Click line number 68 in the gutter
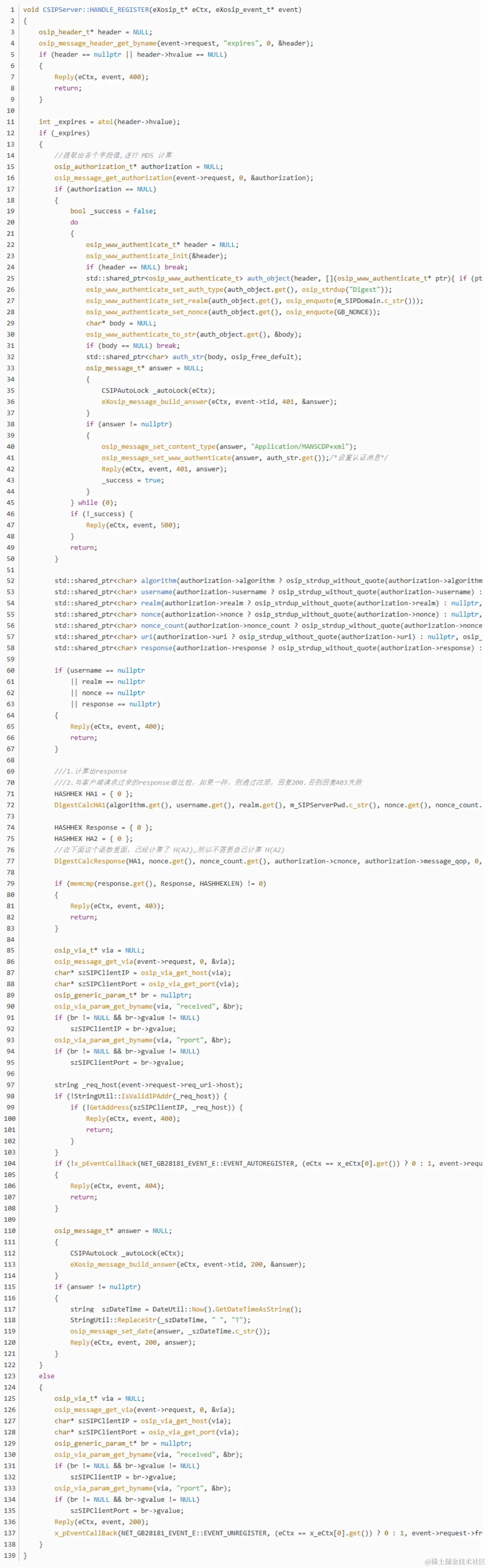The width and height of the screenshot is (488, 1568). pos(10,760)
